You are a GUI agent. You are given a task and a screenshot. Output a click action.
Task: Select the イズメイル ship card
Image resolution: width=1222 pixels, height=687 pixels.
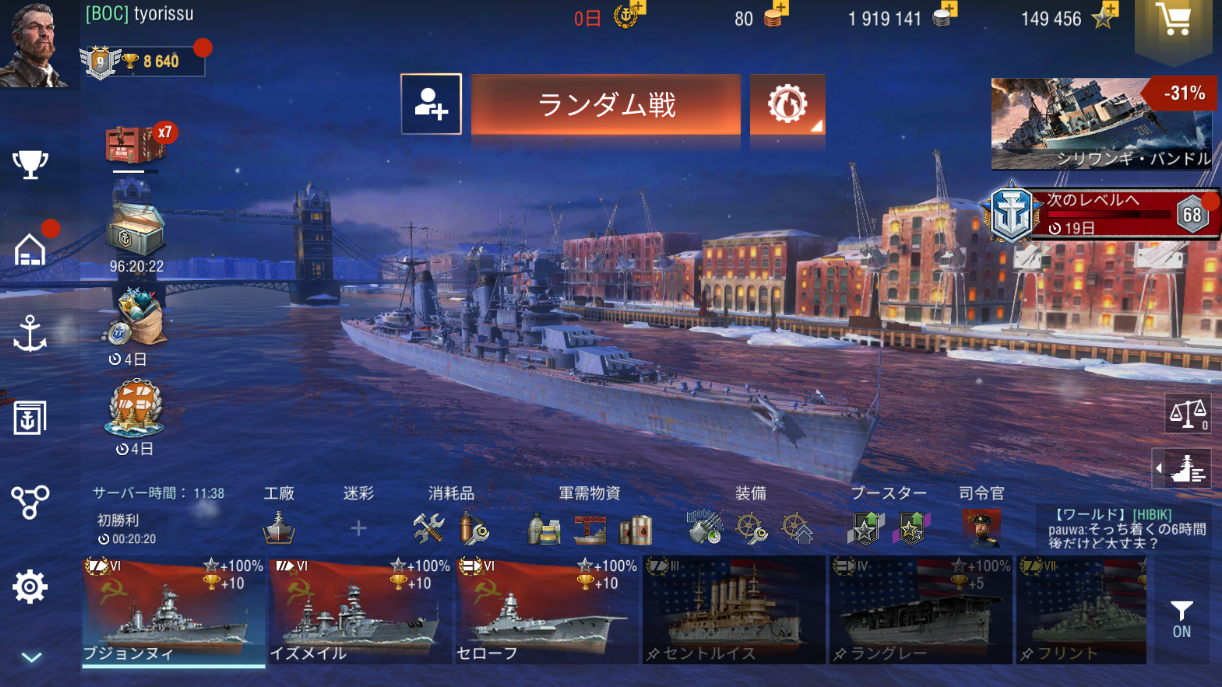360,610
